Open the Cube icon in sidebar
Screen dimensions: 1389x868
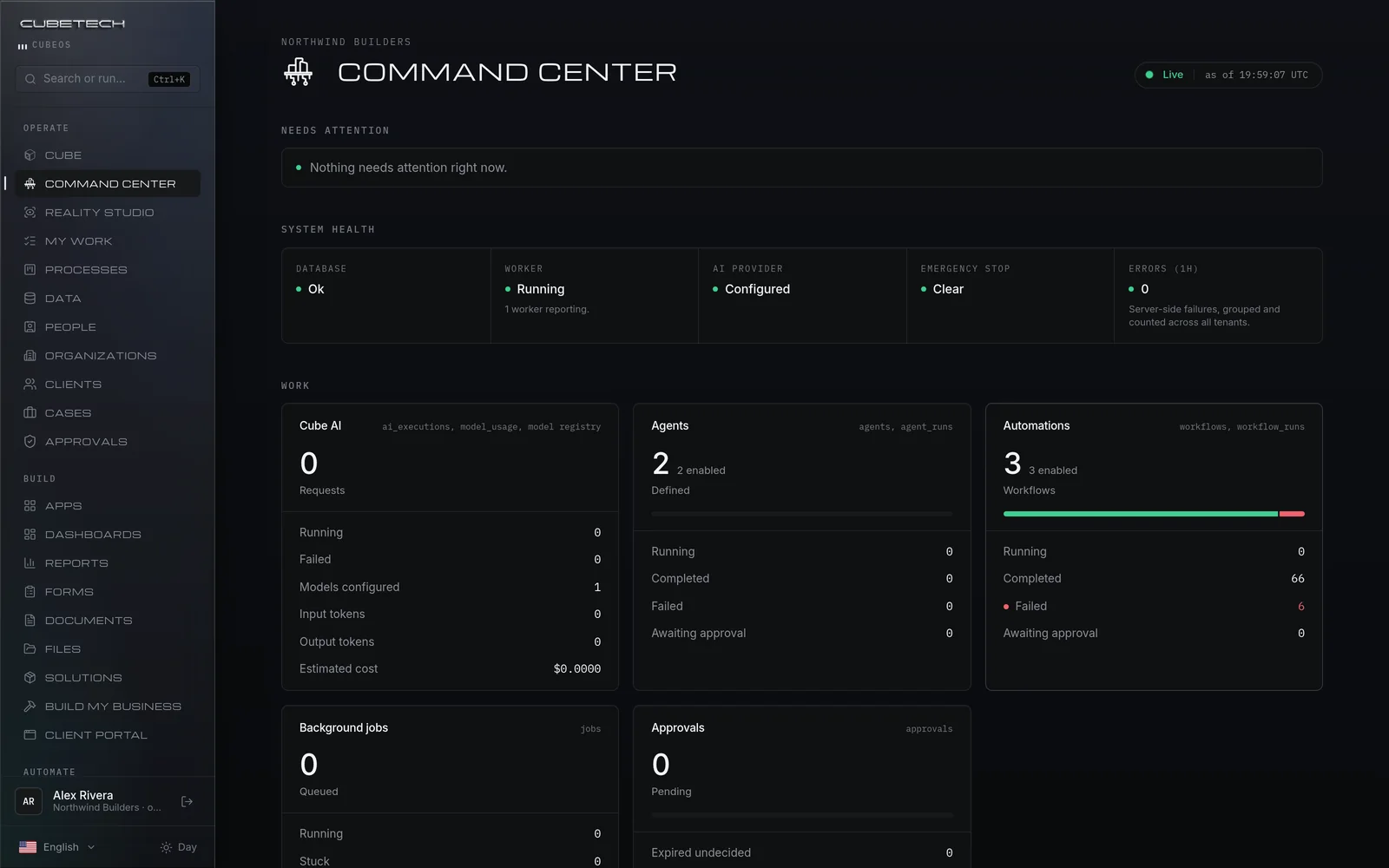[30, 155]
